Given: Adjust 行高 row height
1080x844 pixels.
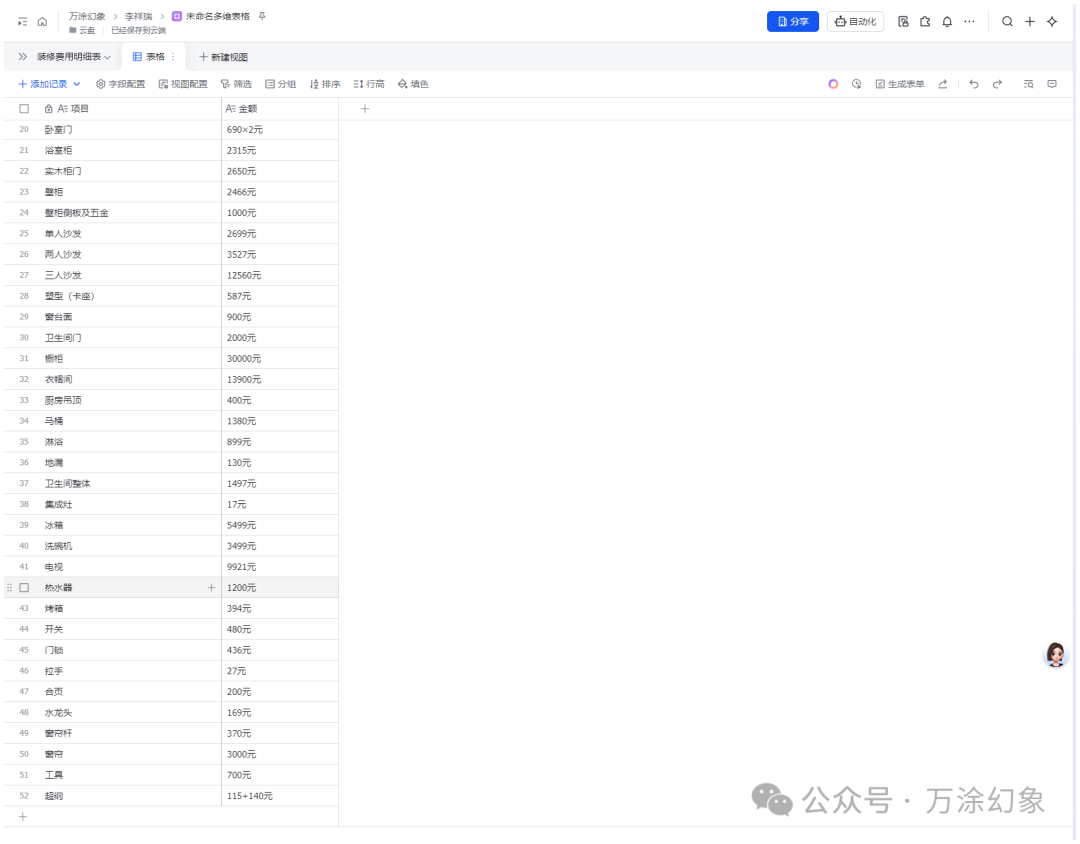Looking at the screenshot, I should point(369,84).
